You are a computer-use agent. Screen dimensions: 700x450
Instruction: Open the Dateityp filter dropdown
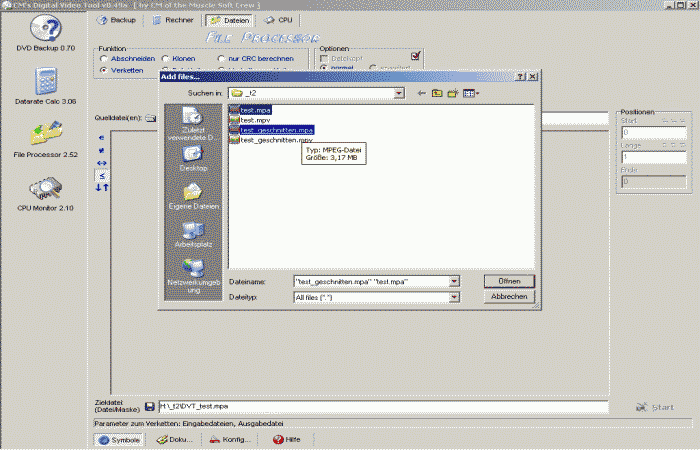454,297
